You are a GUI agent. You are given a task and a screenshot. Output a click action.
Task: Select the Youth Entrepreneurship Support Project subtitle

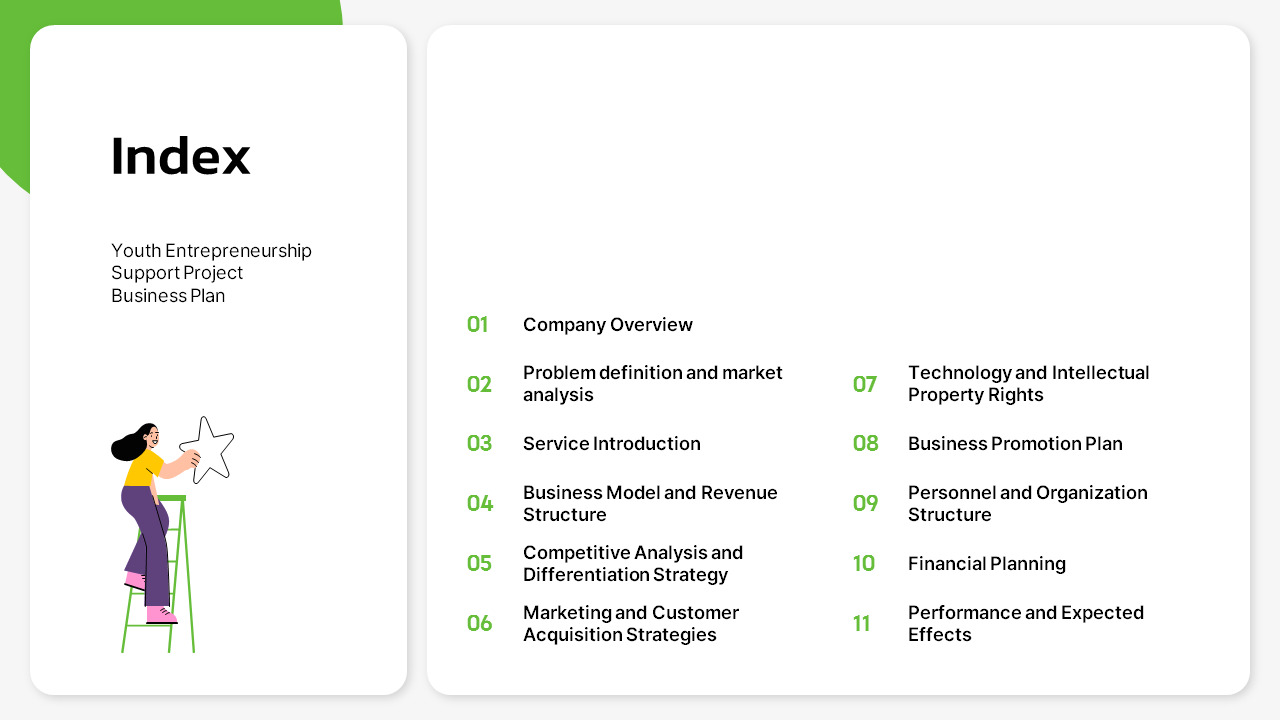pos(211,273)
